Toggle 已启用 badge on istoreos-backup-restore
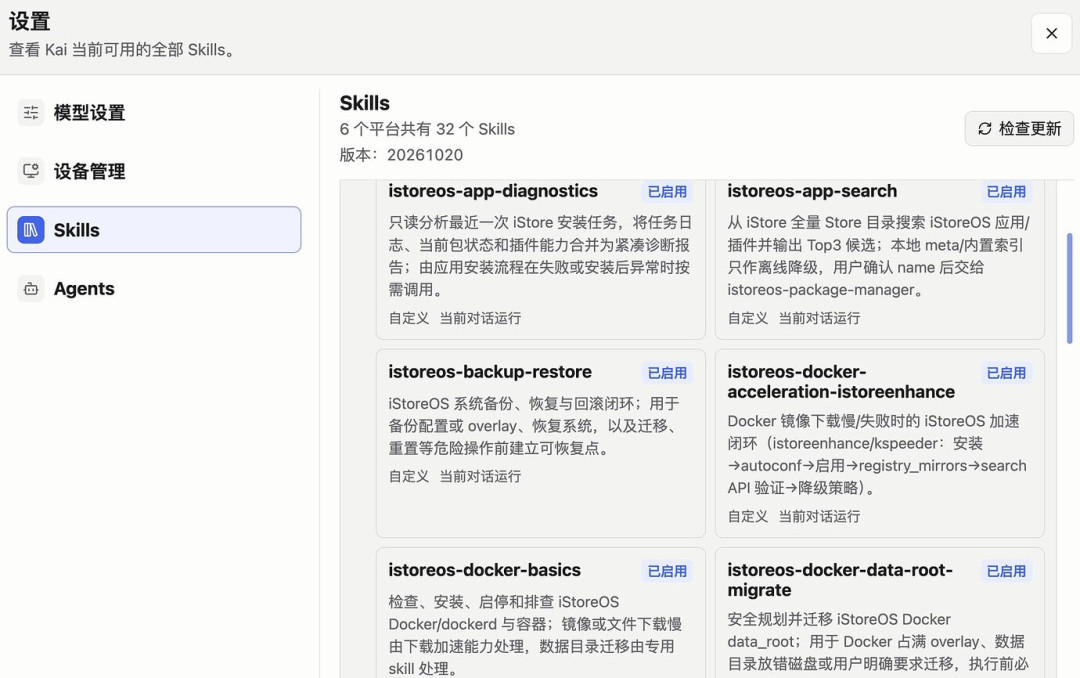 (667, 373)
